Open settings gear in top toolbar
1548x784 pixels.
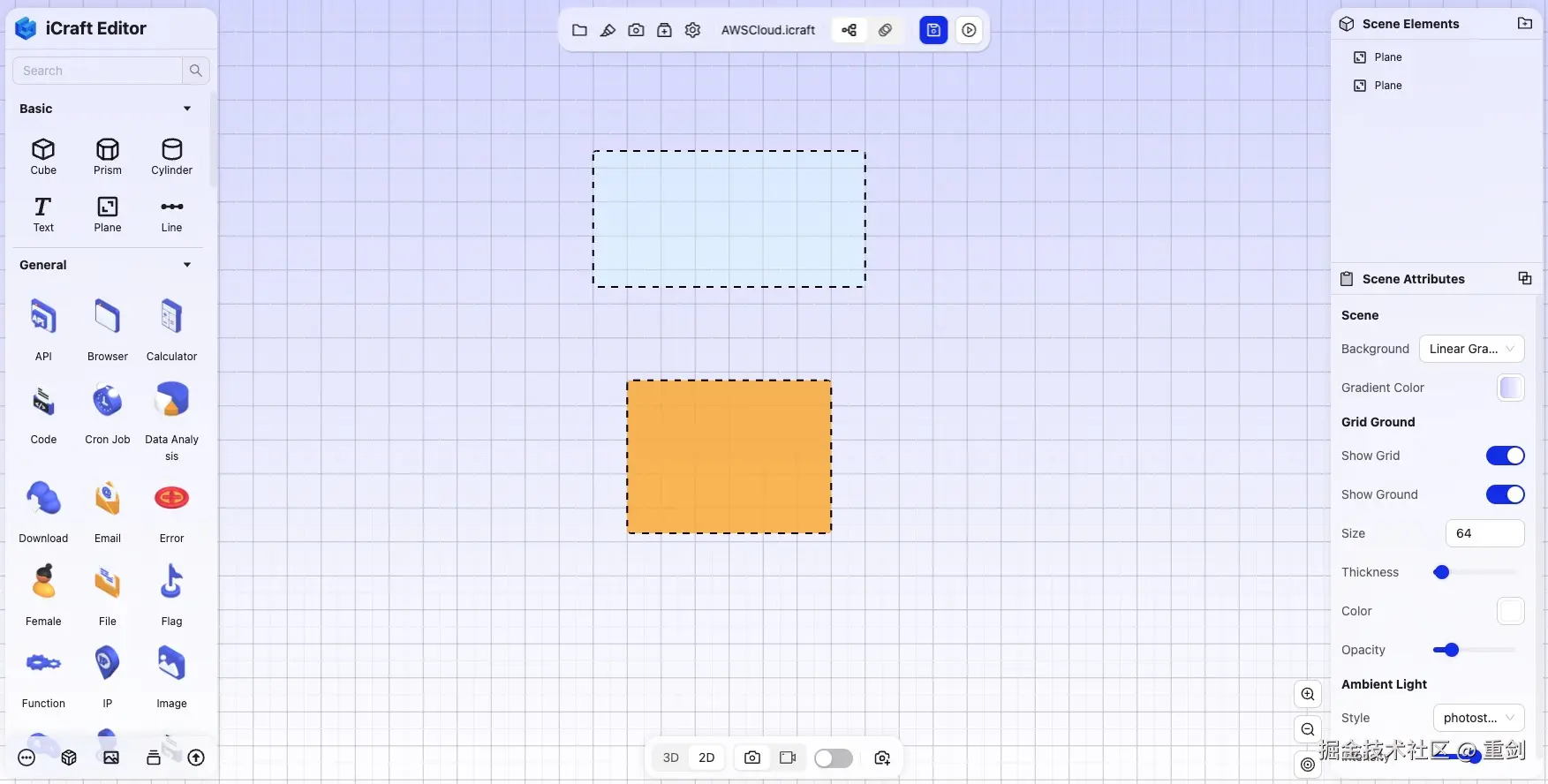[x=692, y=30]
